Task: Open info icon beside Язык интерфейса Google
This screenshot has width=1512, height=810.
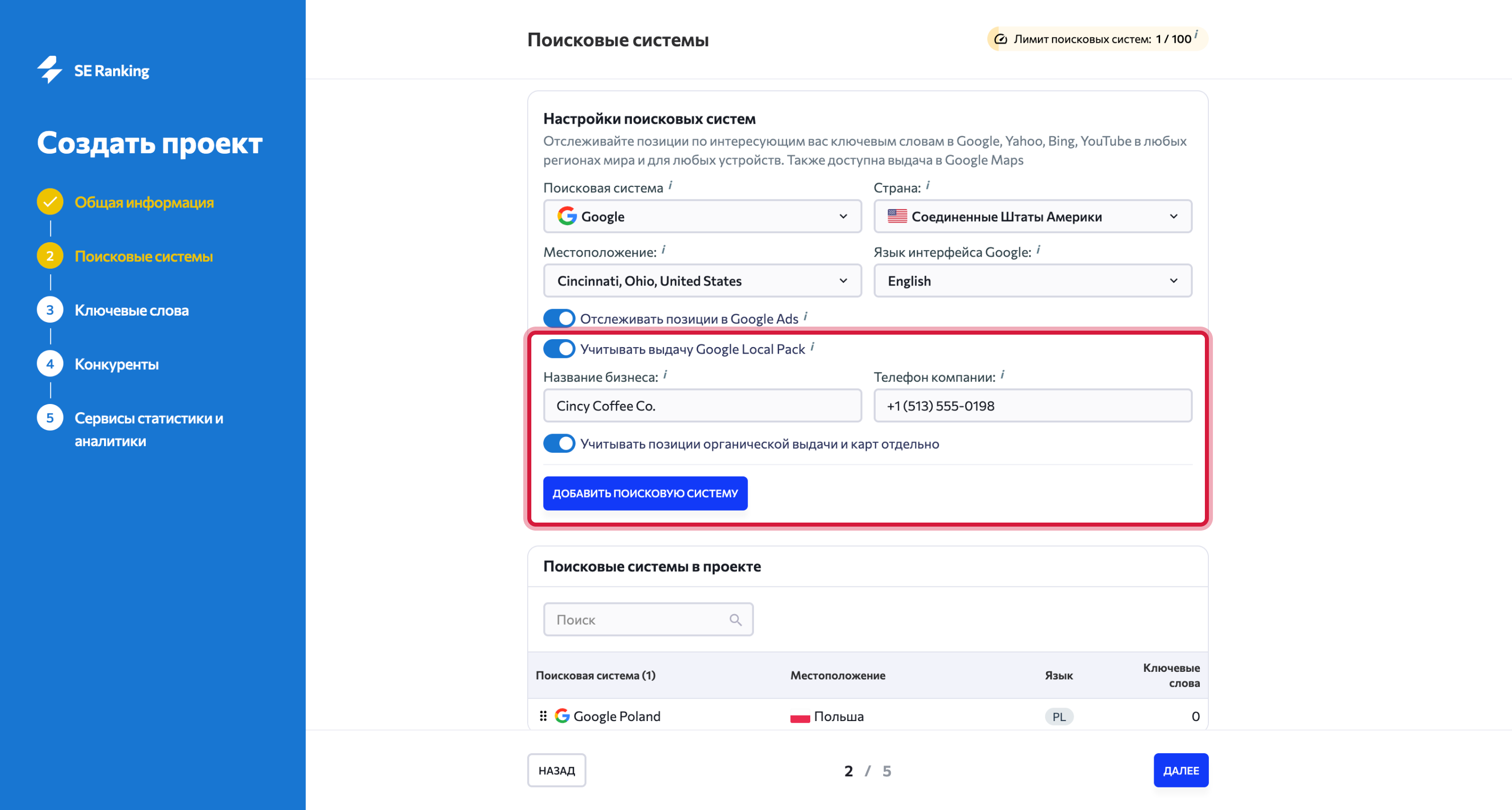Action: pos(1038,250)
